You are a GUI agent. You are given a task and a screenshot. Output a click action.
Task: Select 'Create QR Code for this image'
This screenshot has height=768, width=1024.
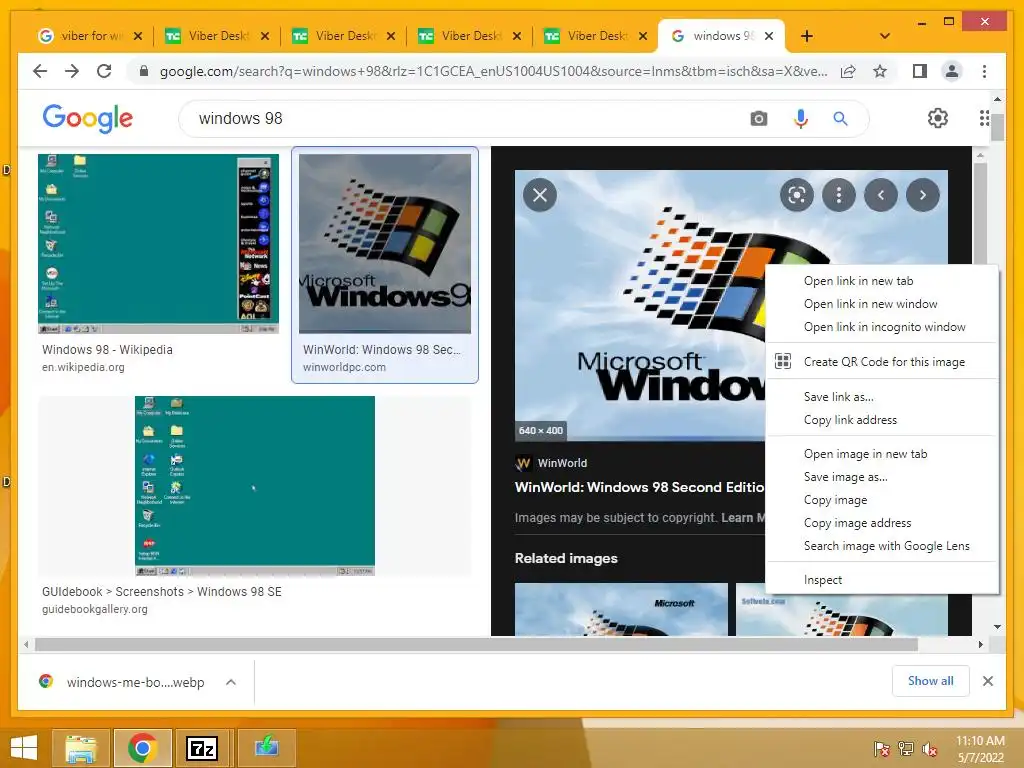[x=882, y=362]
